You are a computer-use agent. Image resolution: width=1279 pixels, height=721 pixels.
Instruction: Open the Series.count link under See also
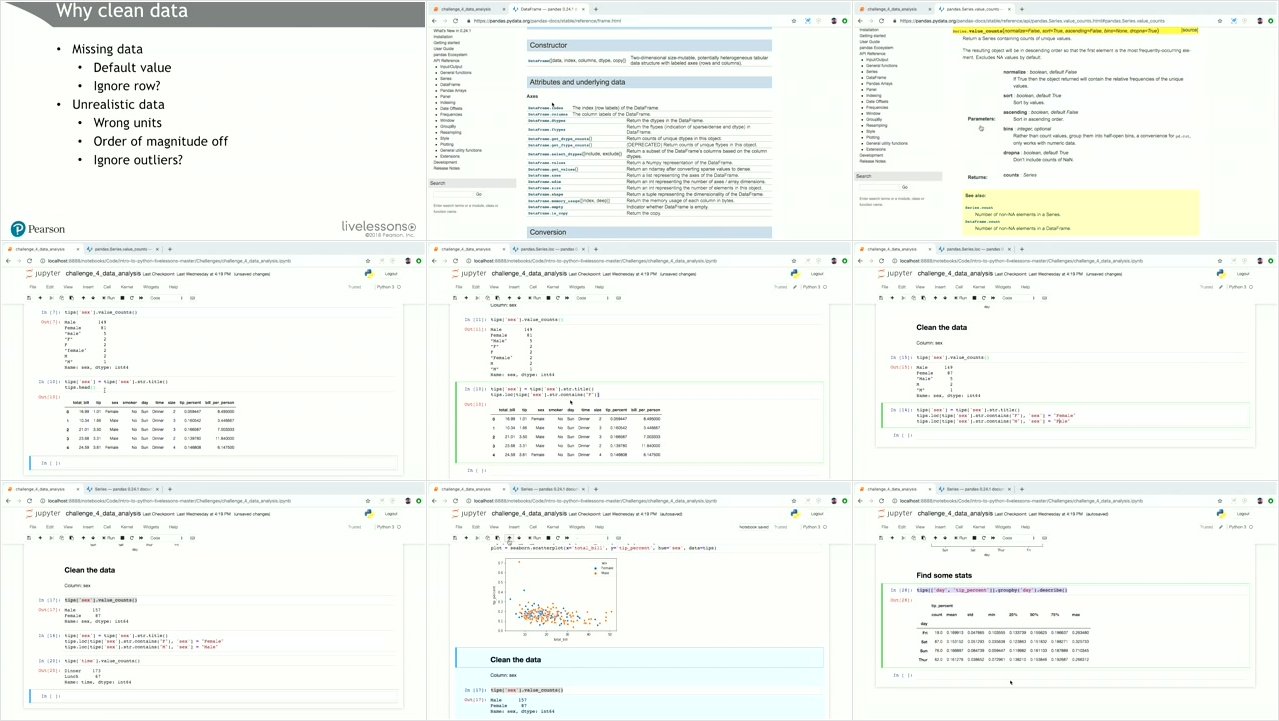[979, 208]
